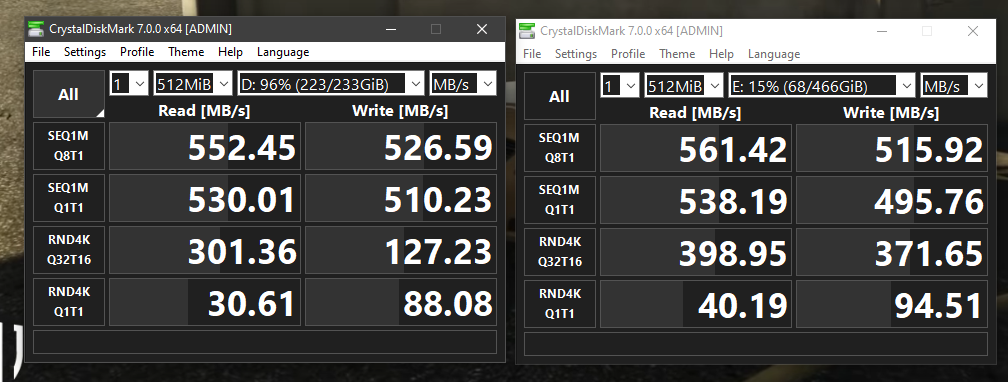The width and height of the screenshot is (1008, 382).
Task: Open Language menu in left window
Action: click(283, 52)
